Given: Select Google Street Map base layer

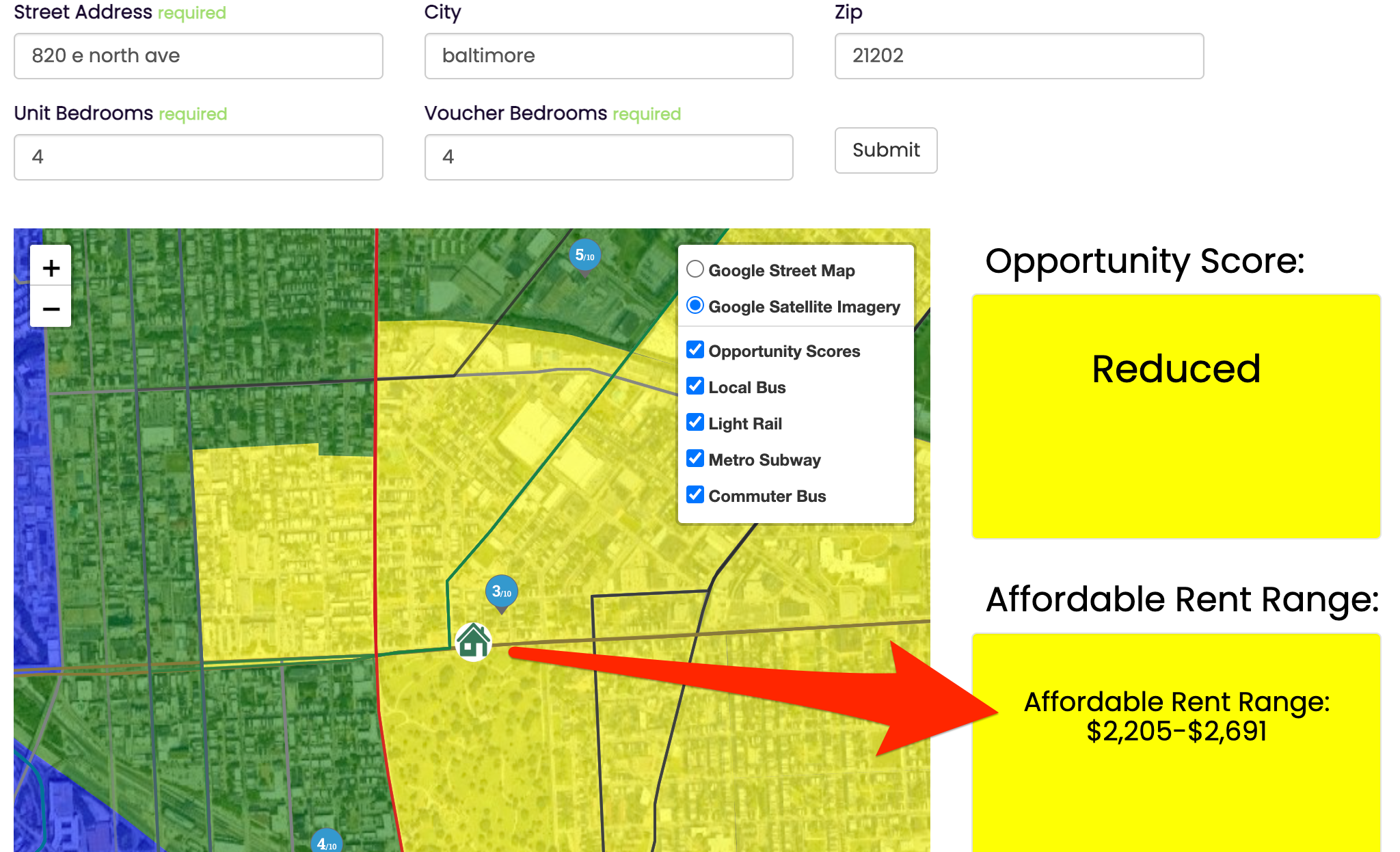Looking at the screenshot, I should tap(695, 269).
